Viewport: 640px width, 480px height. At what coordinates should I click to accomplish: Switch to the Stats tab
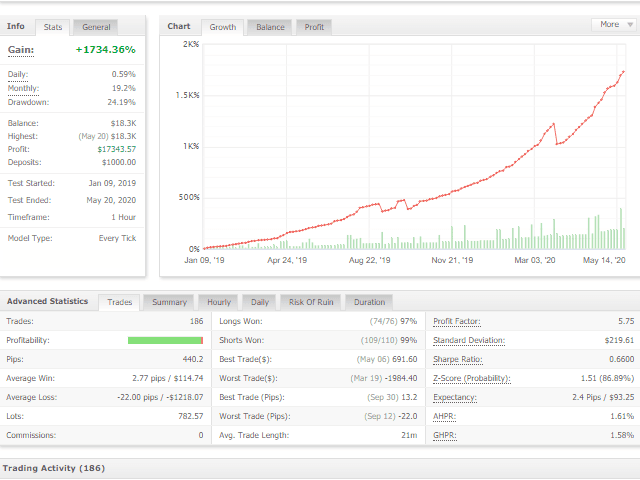(x=54, y=27)
